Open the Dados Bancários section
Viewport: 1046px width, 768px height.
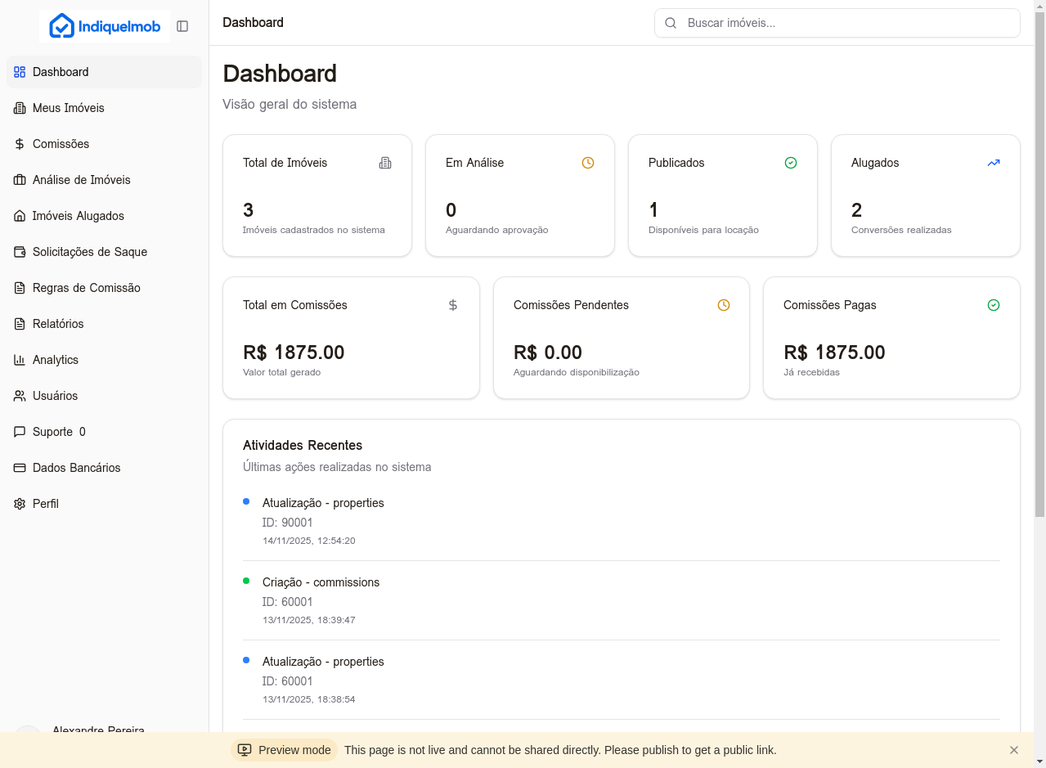click(76, 467)
